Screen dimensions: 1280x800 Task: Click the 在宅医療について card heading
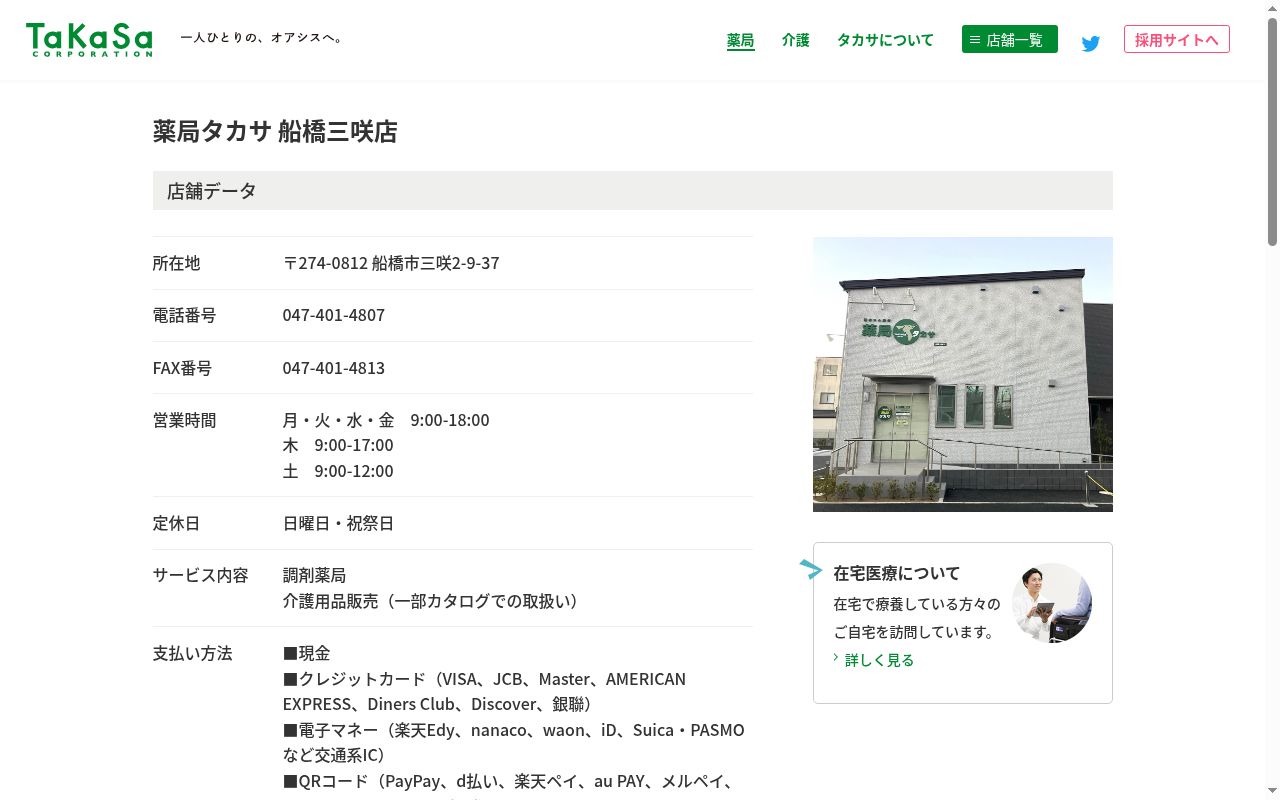(x=896, y=573)
